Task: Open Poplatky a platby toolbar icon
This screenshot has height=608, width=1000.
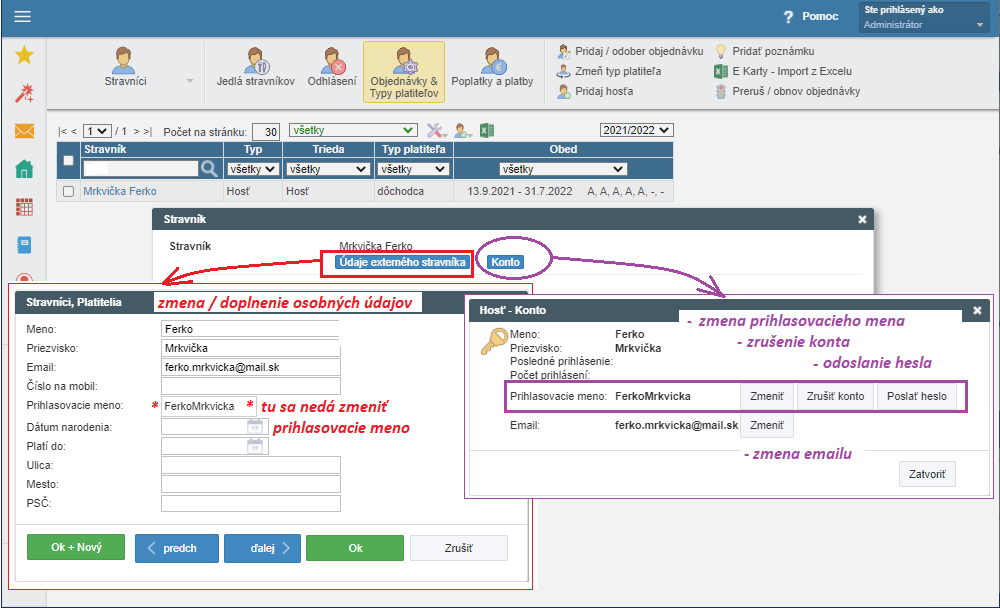Action: (492, 68)
